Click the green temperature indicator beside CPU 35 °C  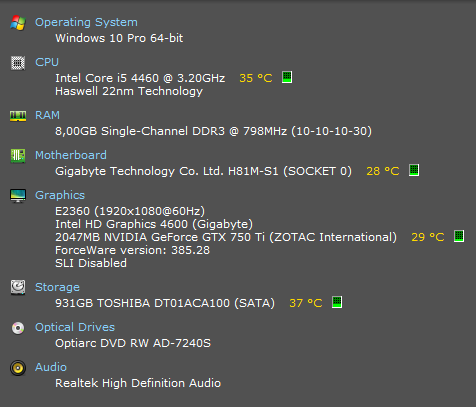(287, 77)
